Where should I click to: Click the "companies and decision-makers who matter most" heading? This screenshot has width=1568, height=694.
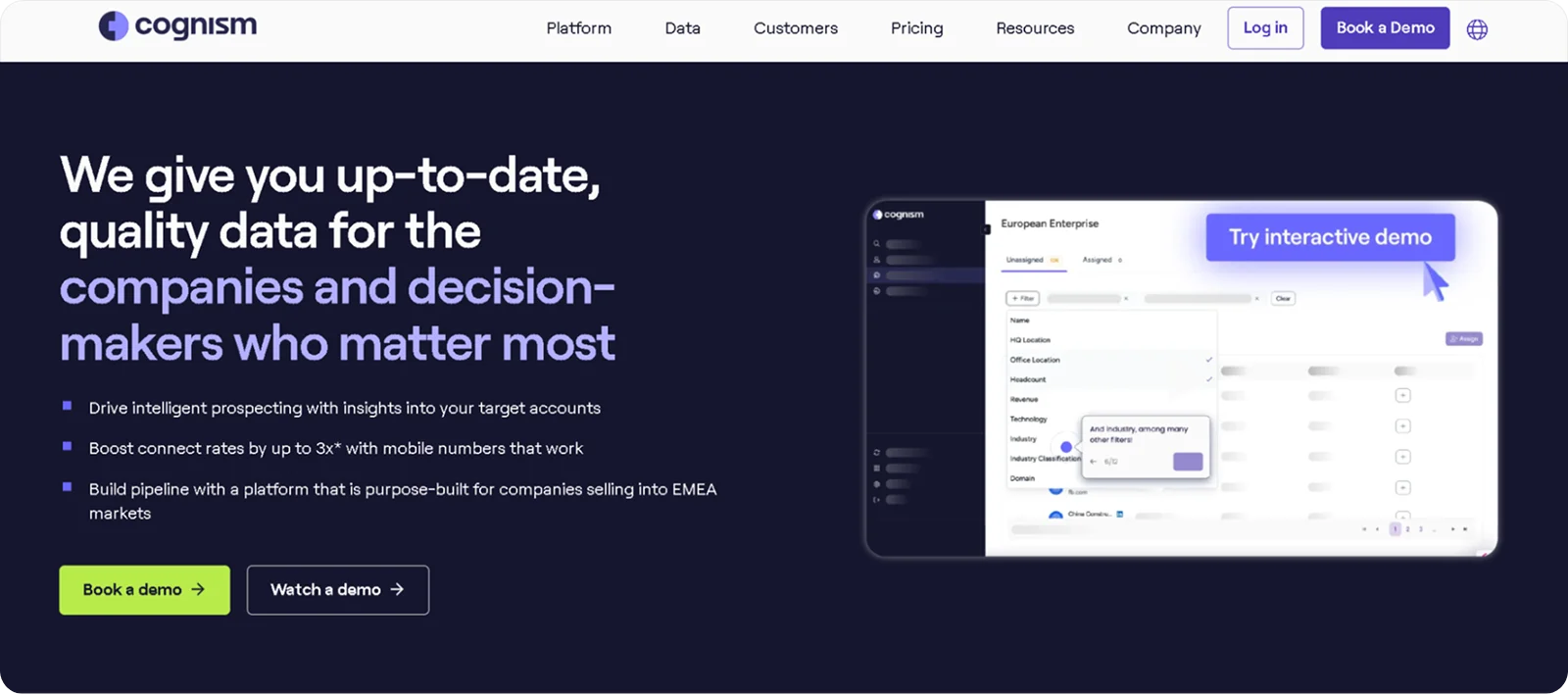[337, 316]
